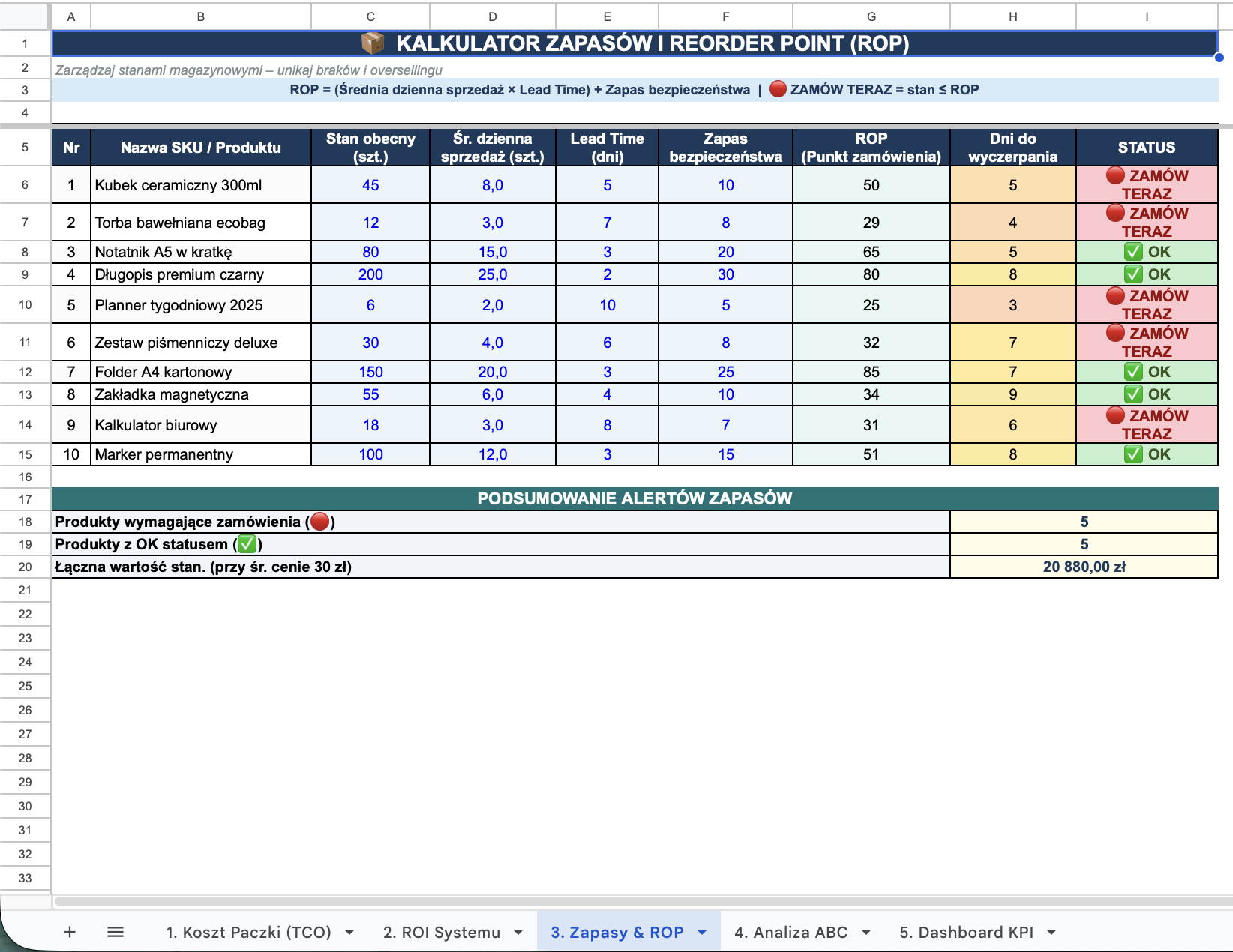Click the package emoji in the title
Screen dimensions: 1233x952
[x=373, y=43]
